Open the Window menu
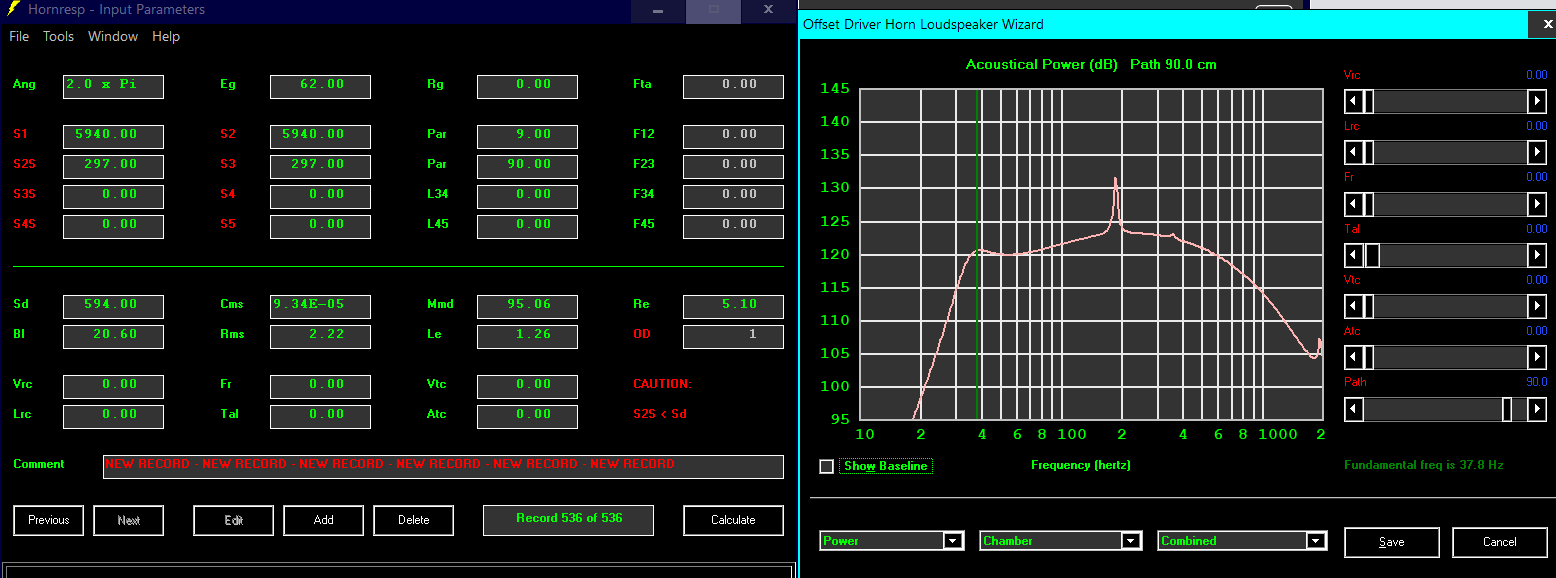1556x578 pixels. pyautogui.click(x=113, y=36)
